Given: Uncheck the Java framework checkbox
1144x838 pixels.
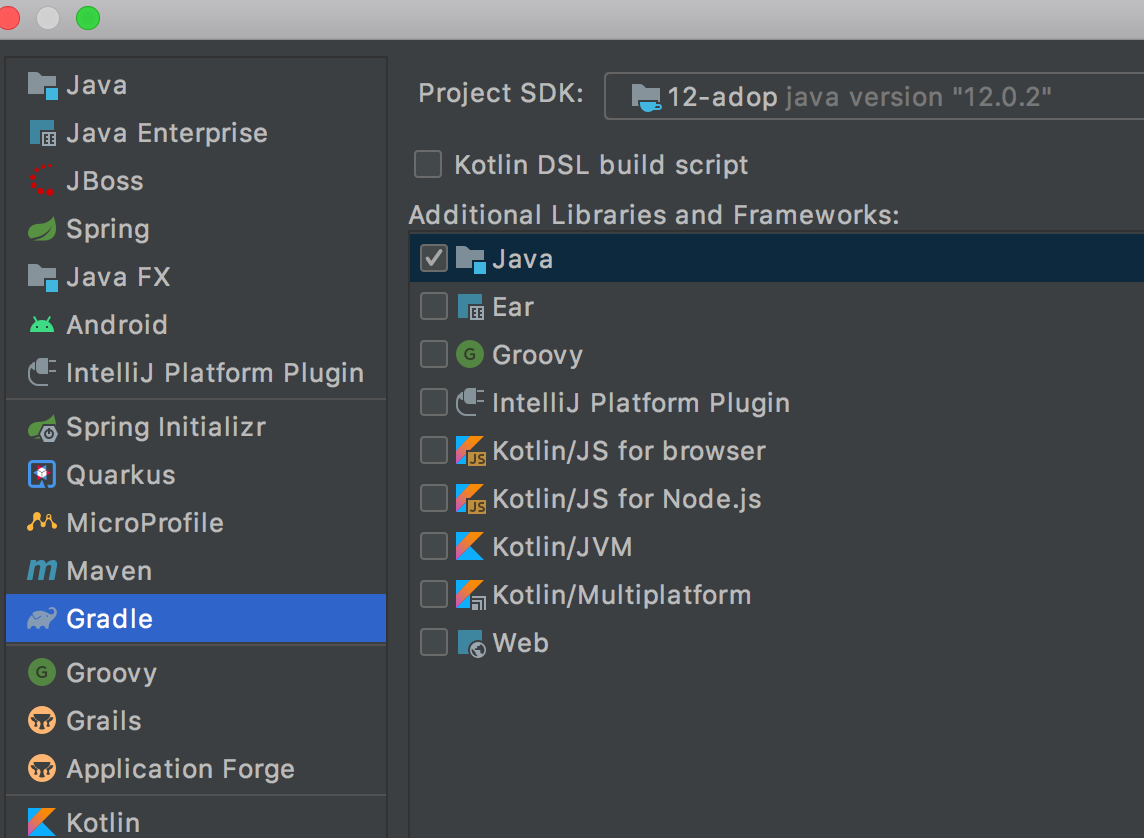Looking at the screenshot, I should [434, 258].
